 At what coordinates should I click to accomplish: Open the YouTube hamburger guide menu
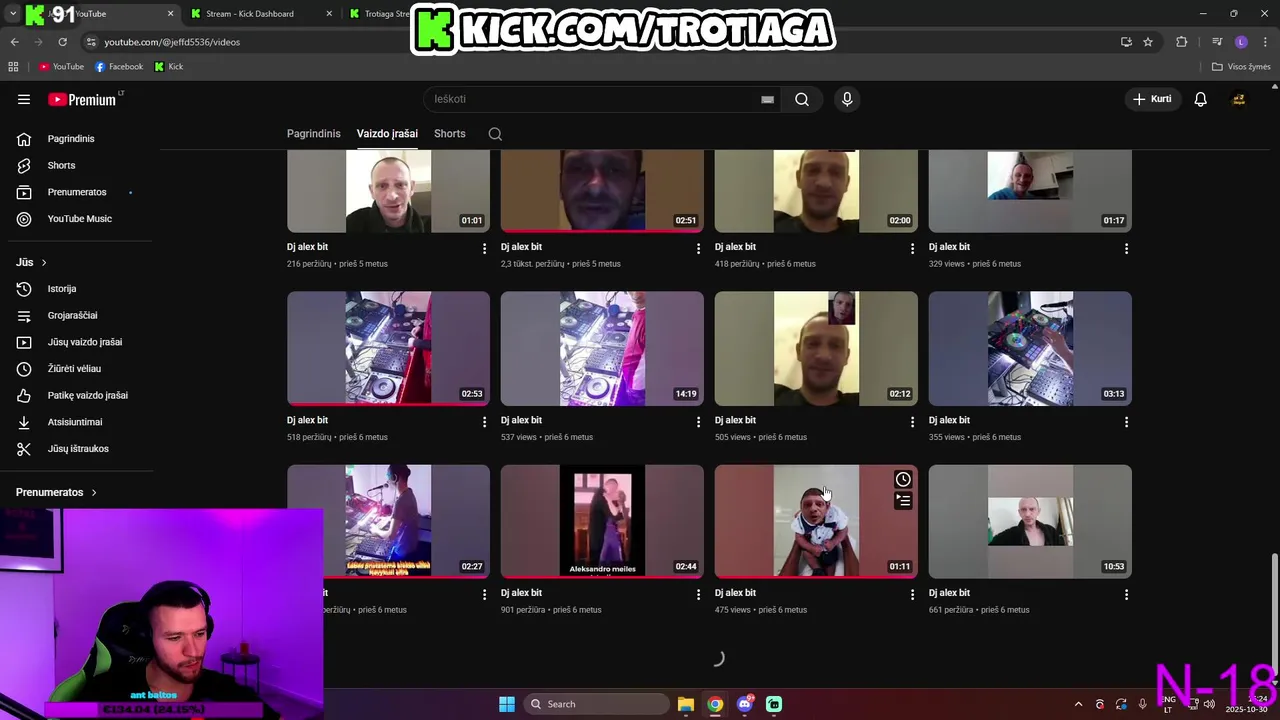[24, 99]
